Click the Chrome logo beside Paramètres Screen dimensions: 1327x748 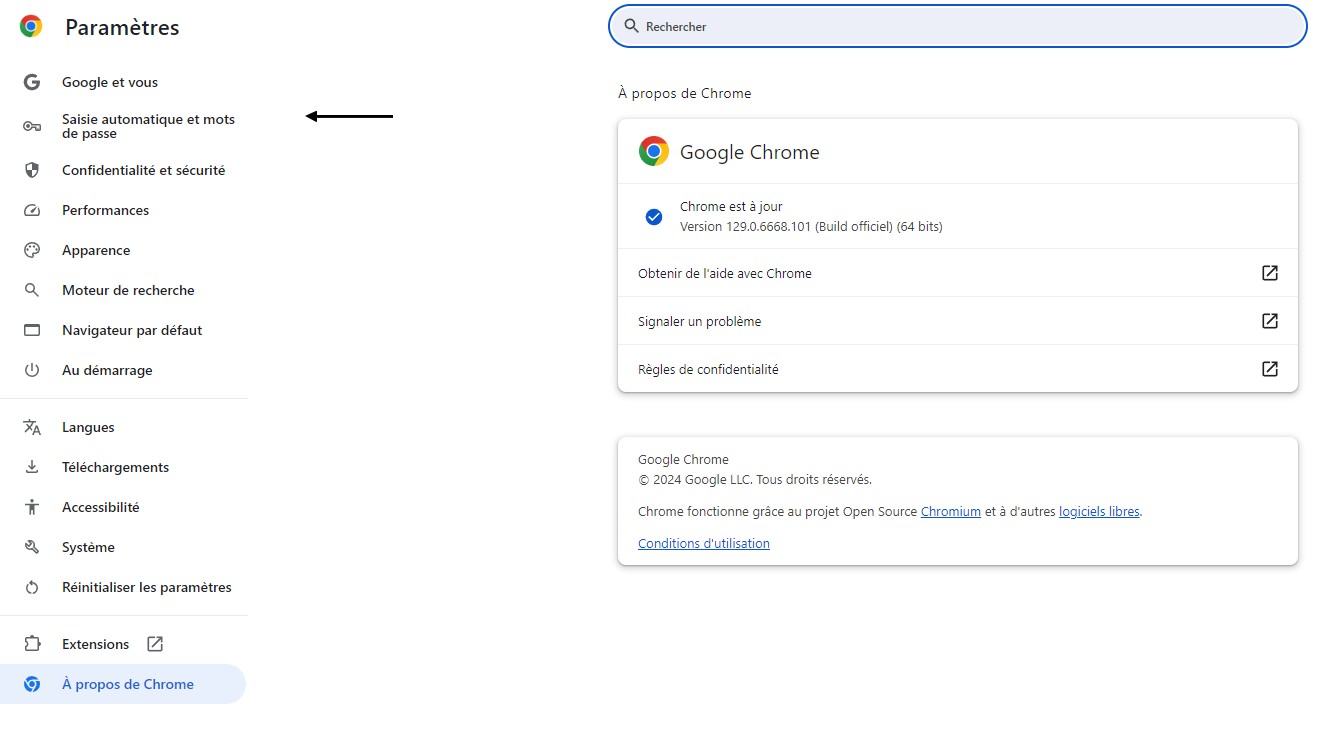[31, 27]
